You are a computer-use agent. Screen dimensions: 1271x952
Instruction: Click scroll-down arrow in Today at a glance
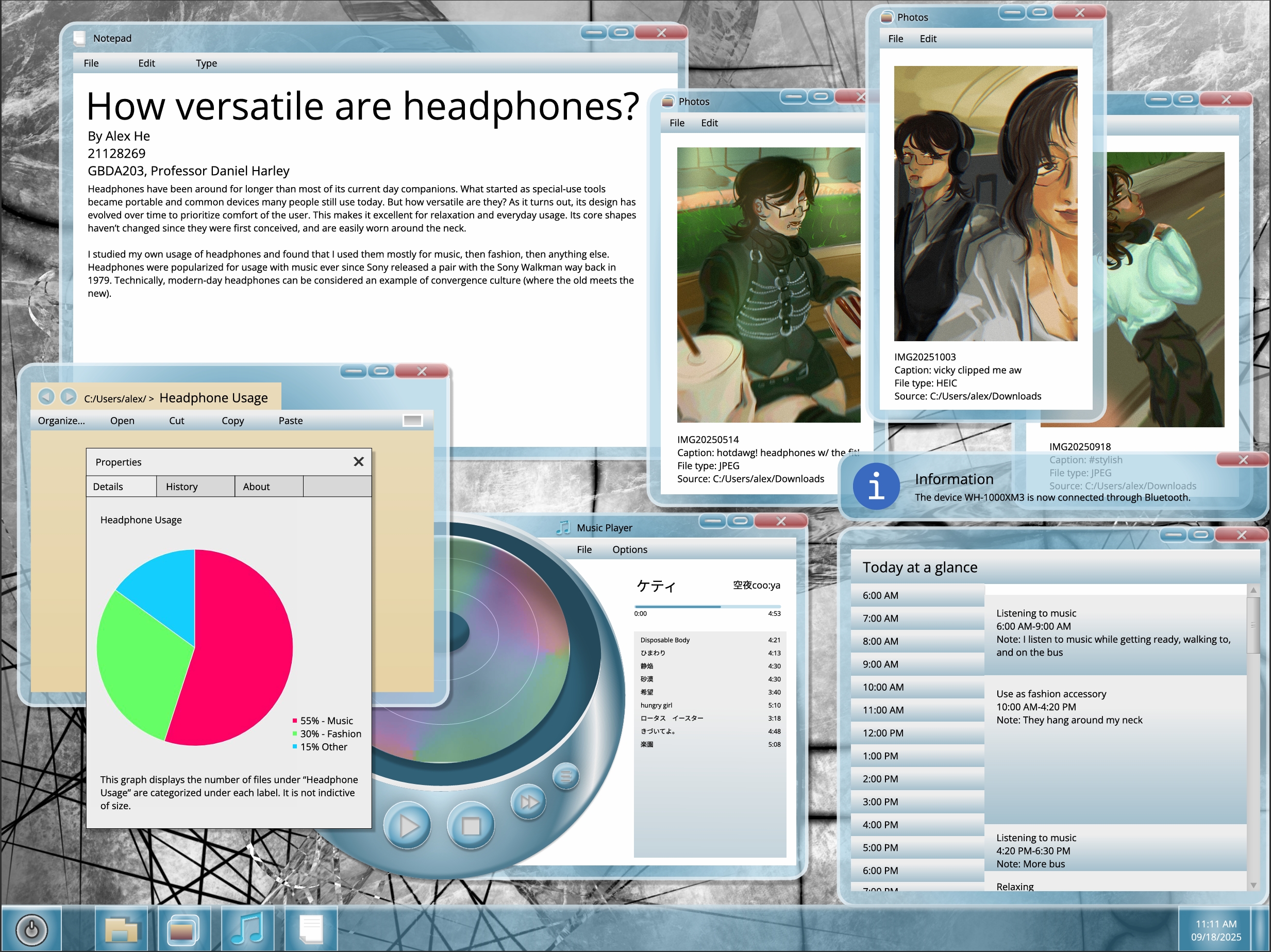pyautogui.click(x=1253, y=886)
